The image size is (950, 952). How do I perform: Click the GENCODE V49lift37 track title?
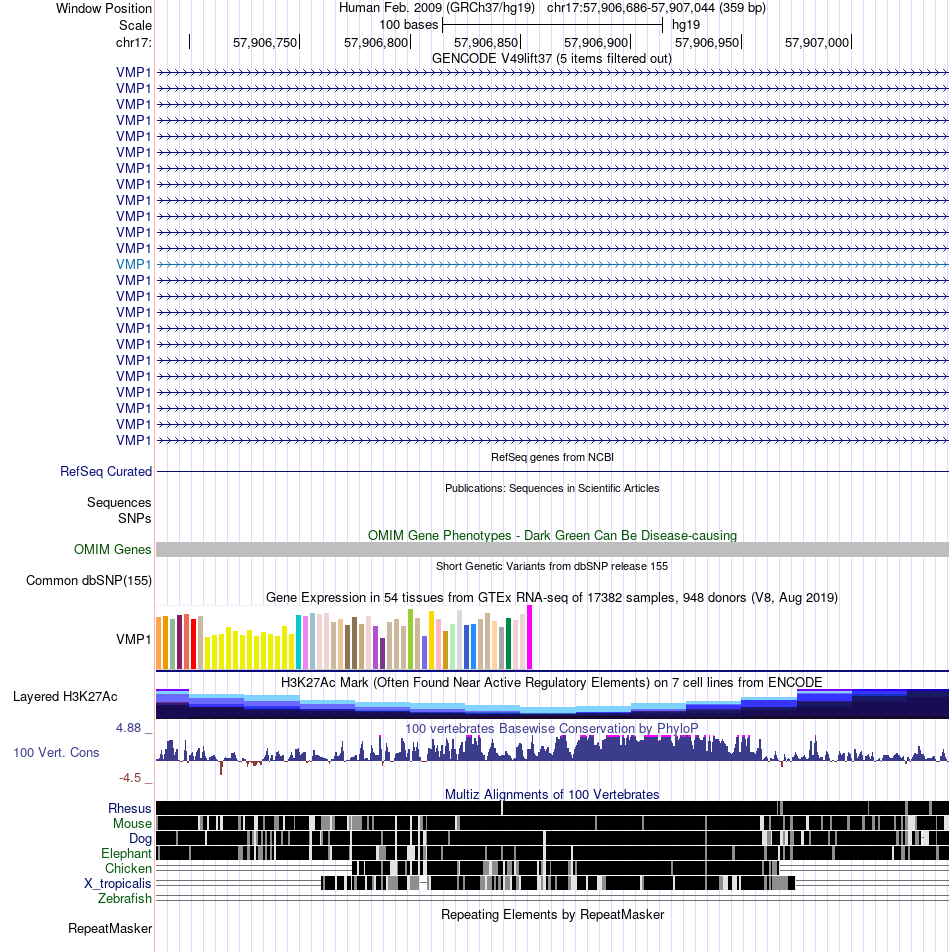(x=552, y=58)
